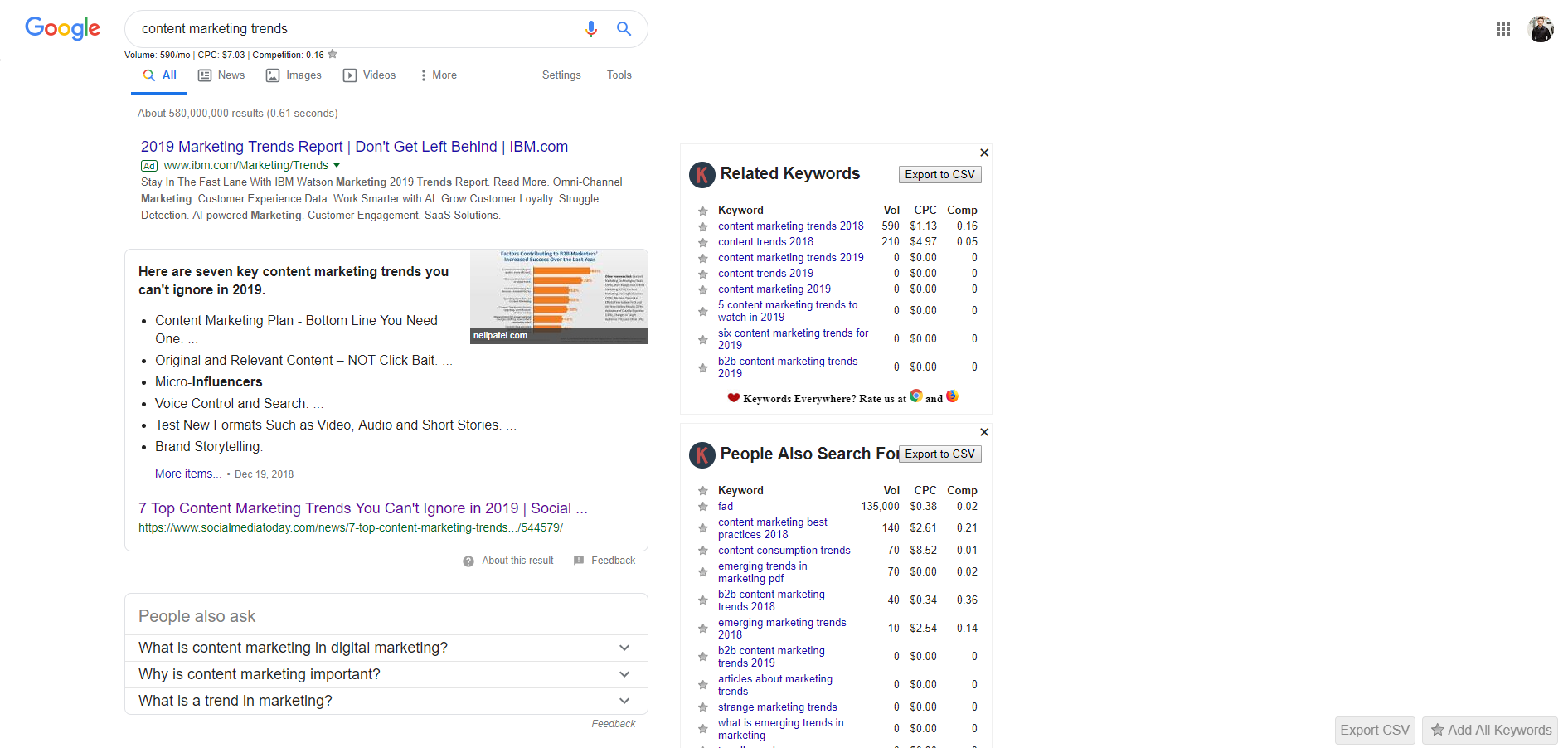Open Google apps grid
This screenshot has height=748, width=1568.
(x=1503, y=29)
